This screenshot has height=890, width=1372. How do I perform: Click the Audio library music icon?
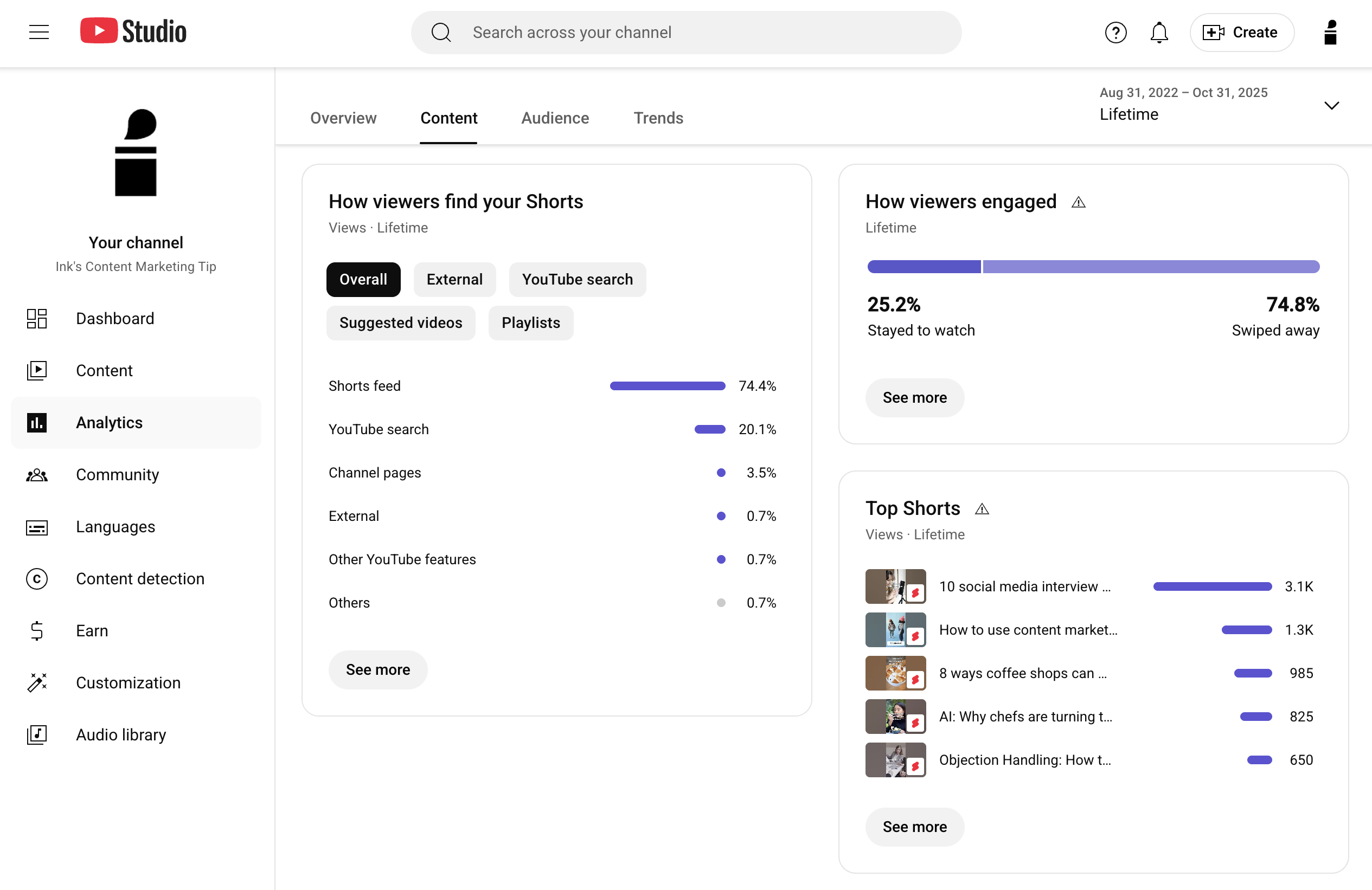37,735
